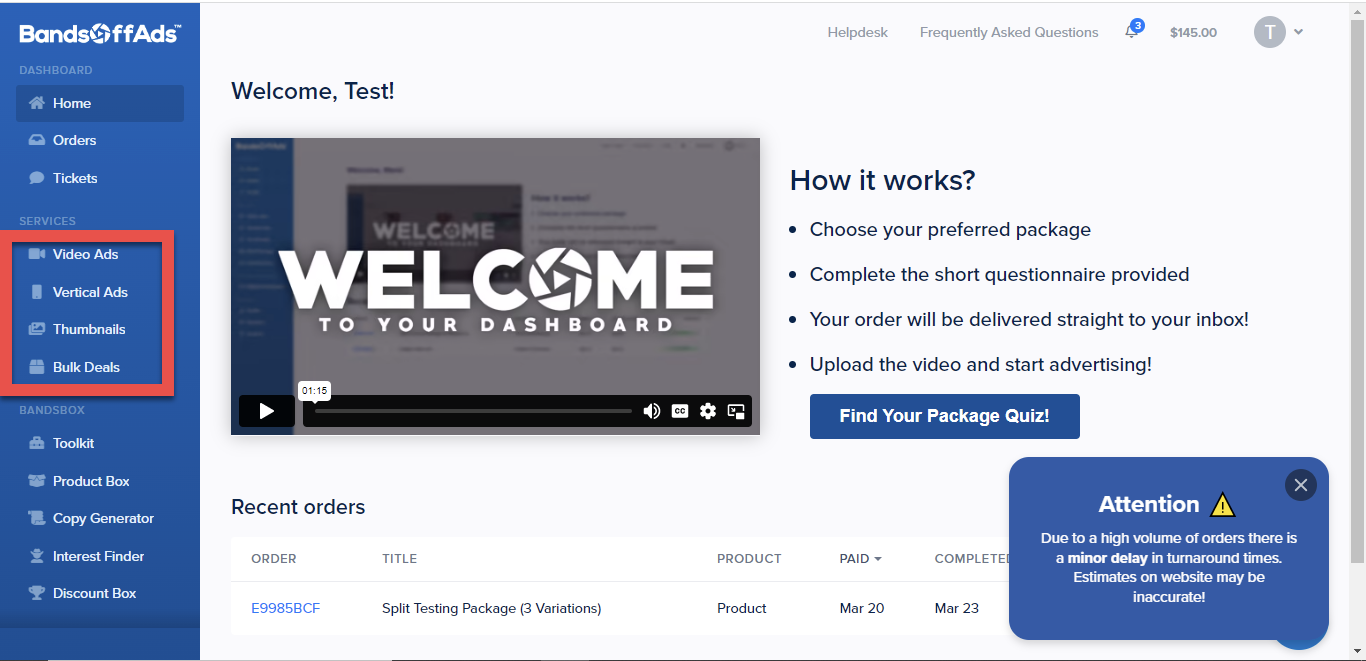Click the Copy Generator scroll icon

pyautogui.click(x=37, y=518)
